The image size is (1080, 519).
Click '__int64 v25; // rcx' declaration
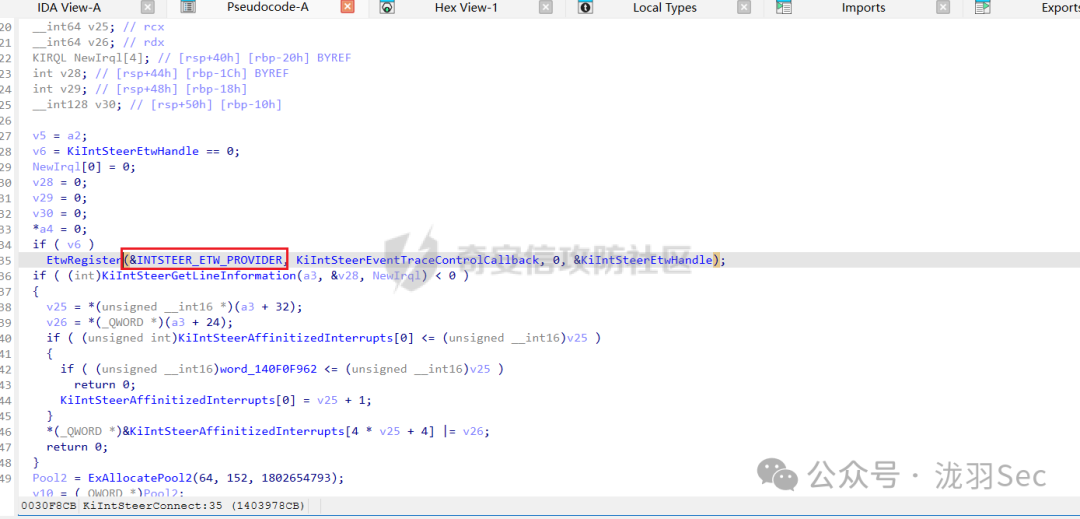(x=98, y=27)
